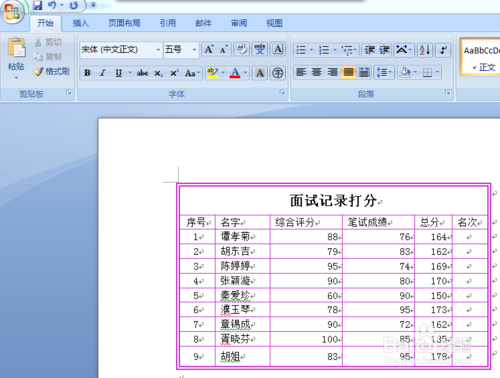The width and height of the screenshot is (500, 378).
Task: Click 剪切 to cut selection
Action: click(48, 42)
